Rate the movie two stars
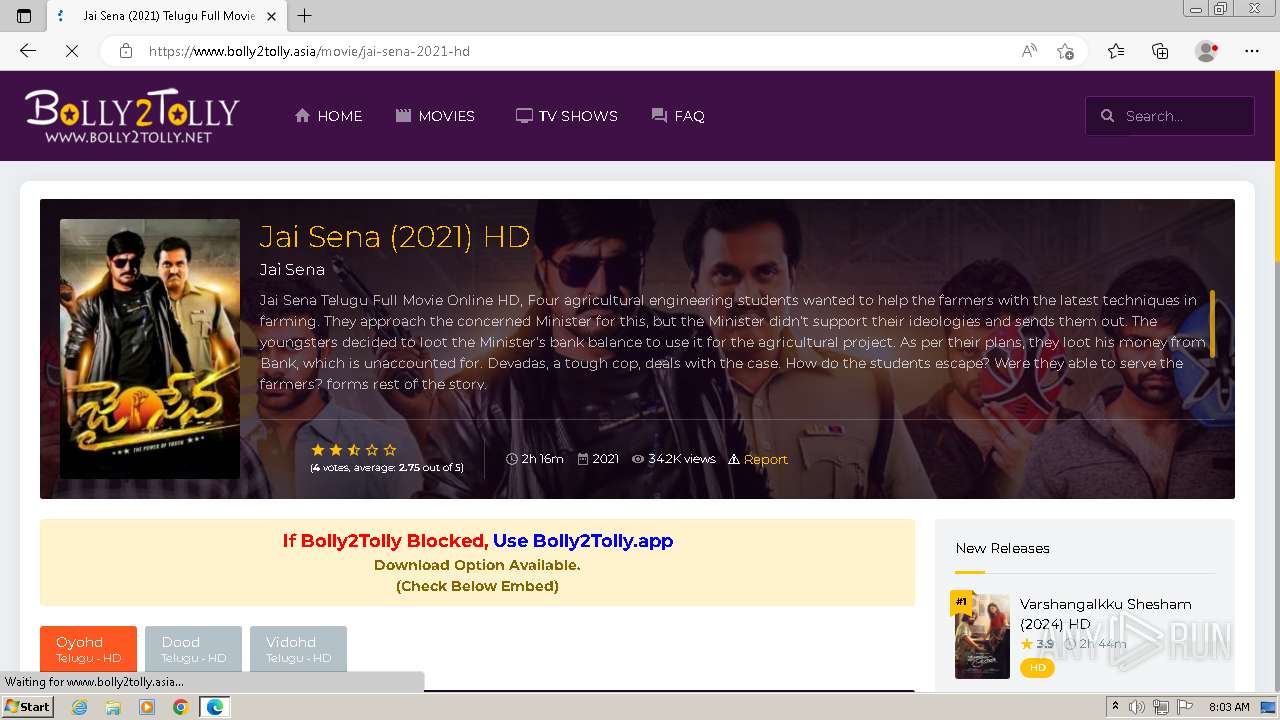 click(x=336, y=450)
